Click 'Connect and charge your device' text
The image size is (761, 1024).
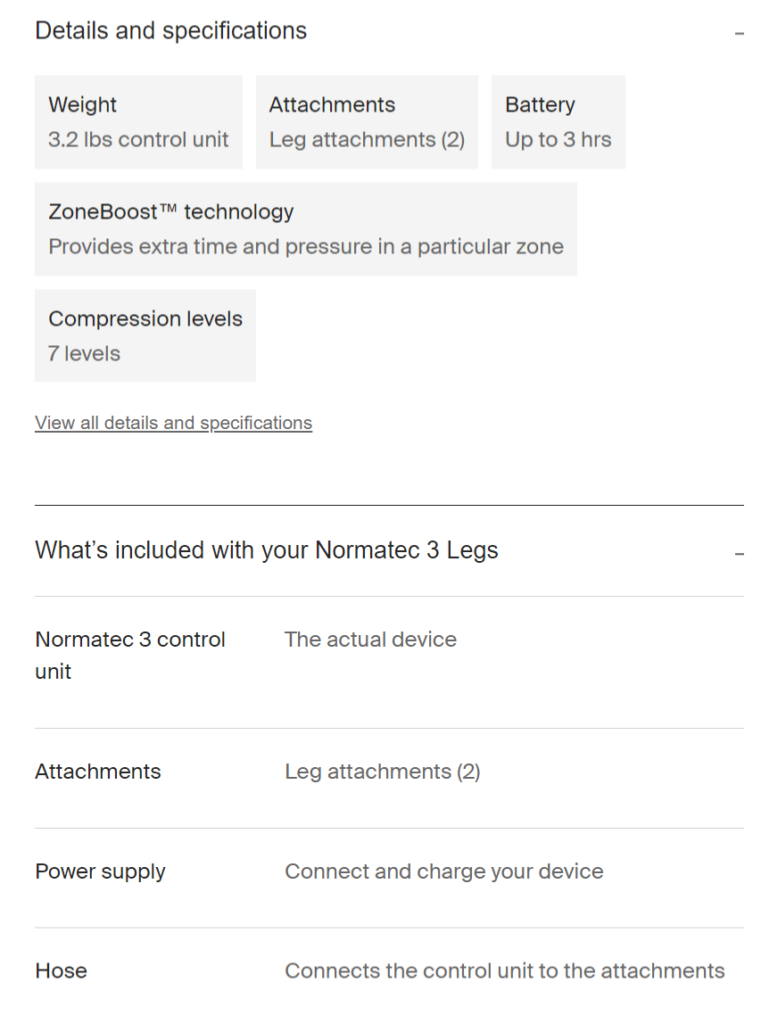pyautogui.click(x=444, y=871)
